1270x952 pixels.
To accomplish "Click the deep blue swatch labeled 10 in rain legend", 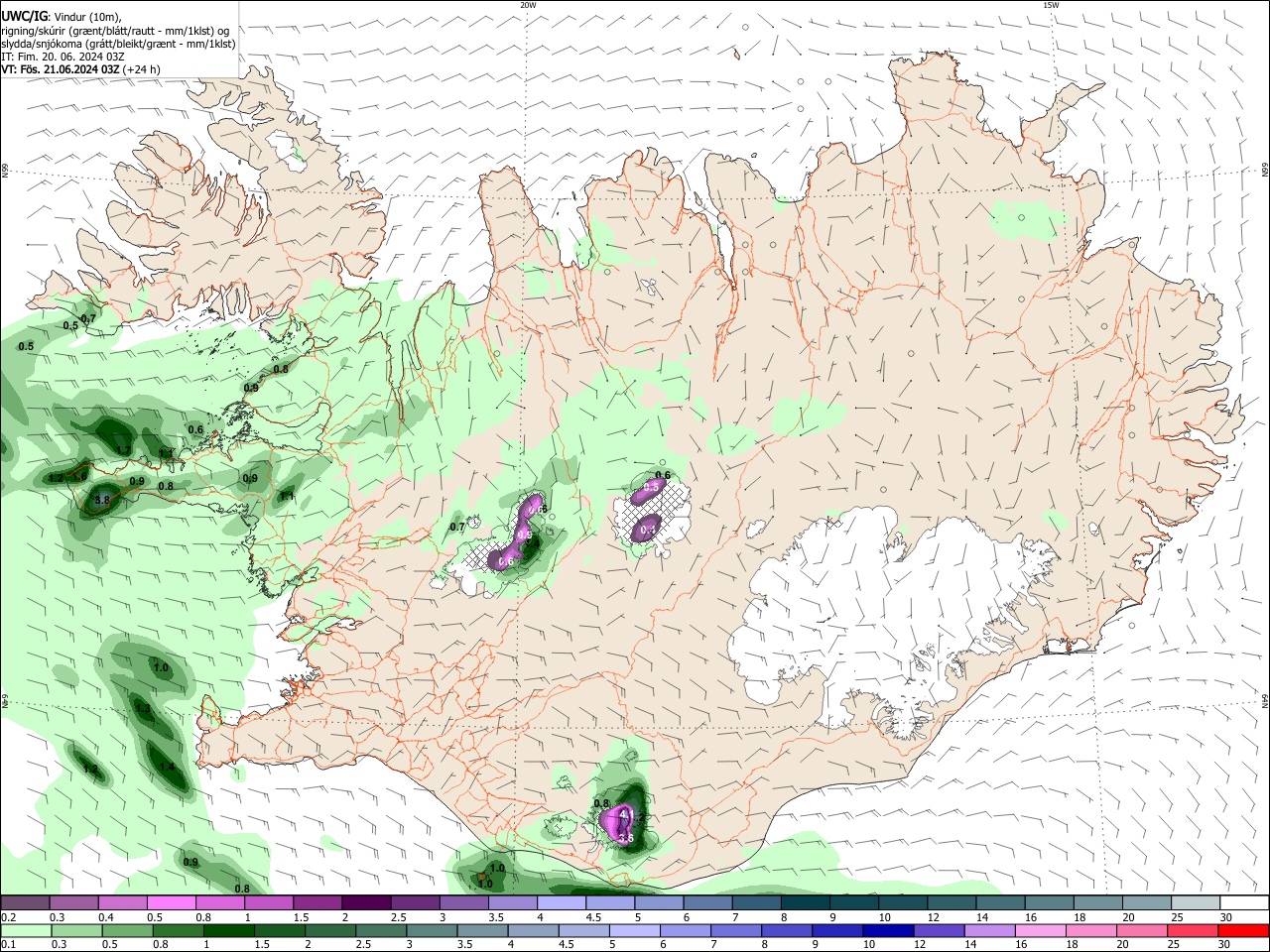I will (x=886, y=930).
